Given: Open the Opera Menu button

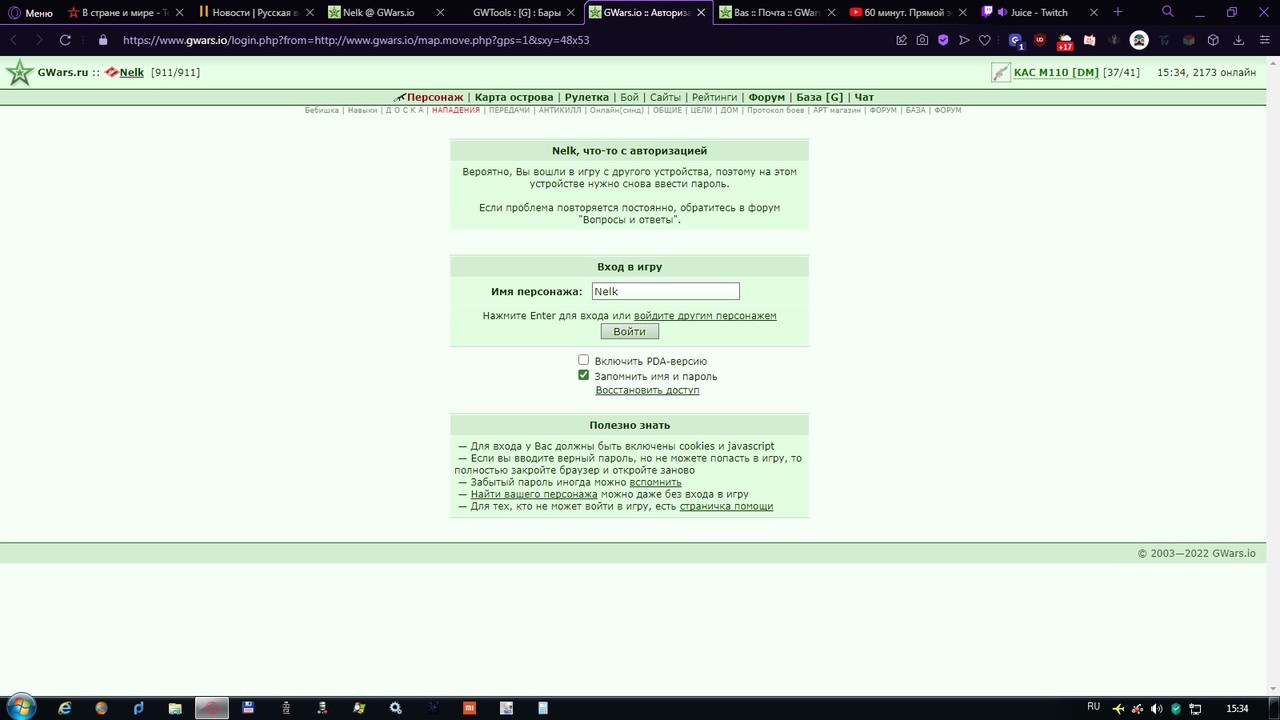Looking at the screenshot, I should coord(31,13).
